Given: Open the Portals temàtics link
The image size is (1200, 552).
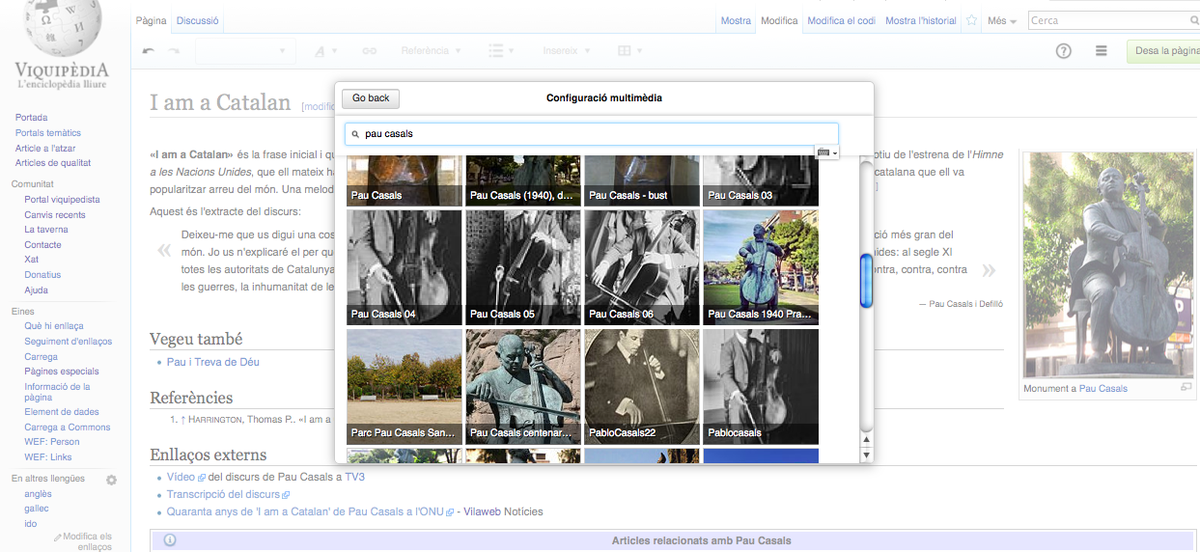Looking at the screenshot, I should pyautogui.click(x=48, y=132).
